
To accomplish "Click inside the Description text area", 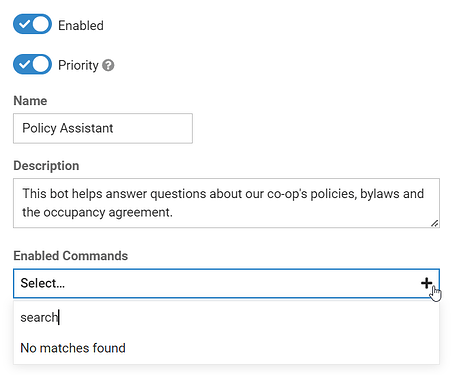I will pyautogui.click(x=226, y=203).
